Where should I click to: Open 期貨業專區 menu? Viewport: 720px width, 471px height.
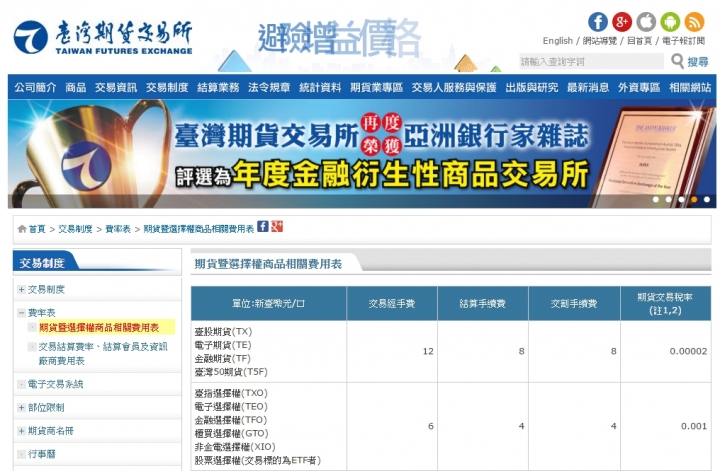(377, 87)
